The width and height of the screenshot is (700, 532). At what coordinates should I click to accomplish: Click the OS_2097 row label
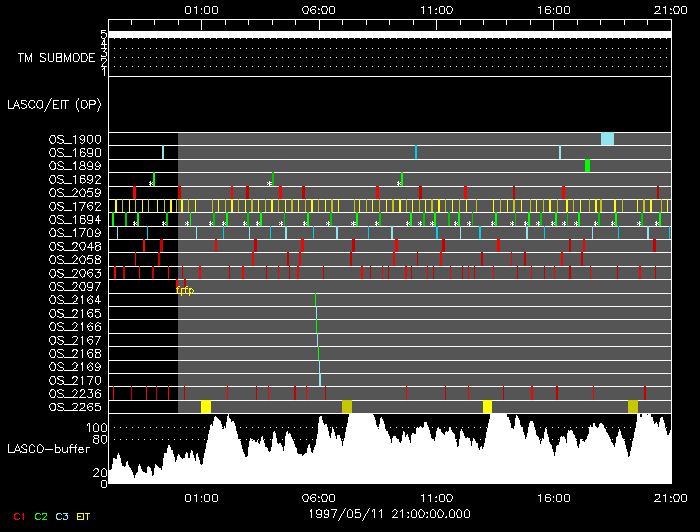tap(75, 286)
